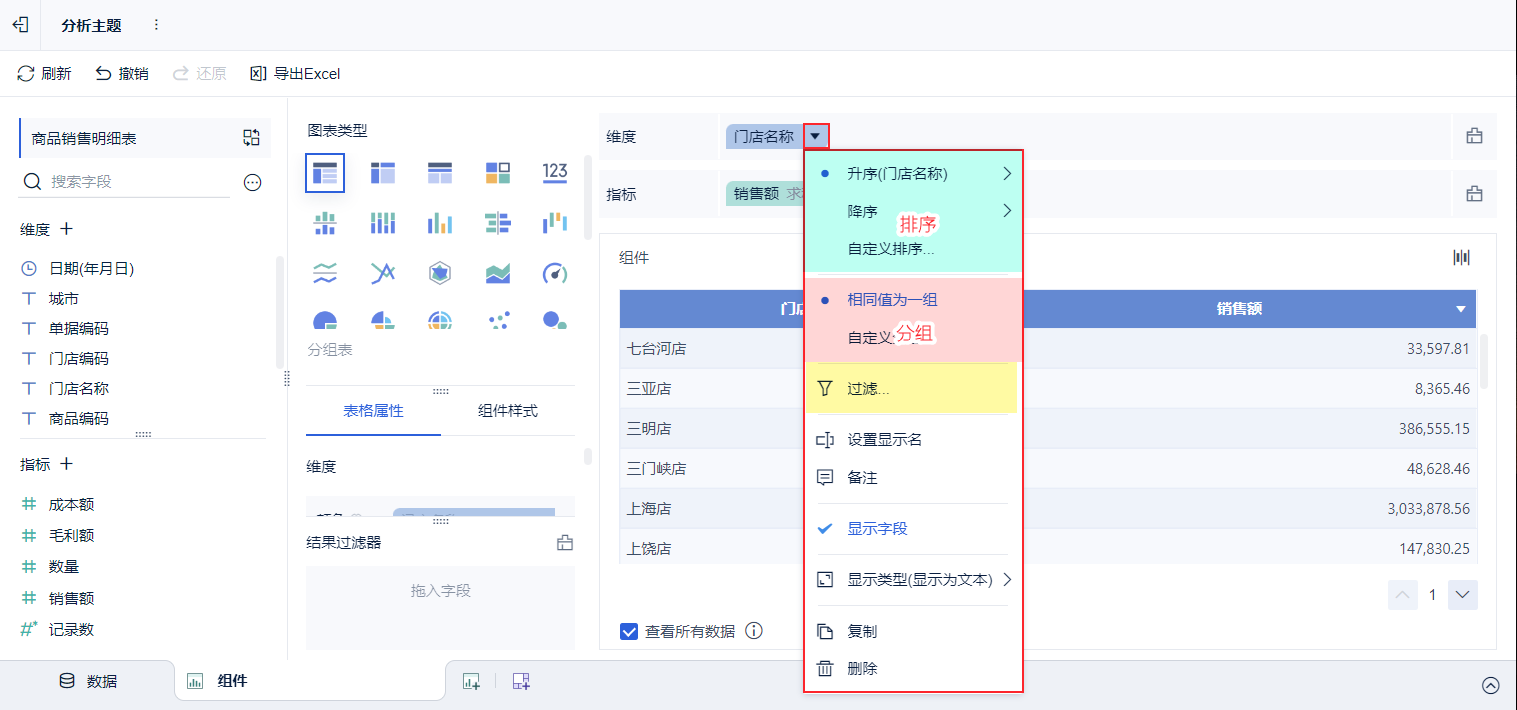
Task: Choose the partitioned line chart icon
Action: 325,272
